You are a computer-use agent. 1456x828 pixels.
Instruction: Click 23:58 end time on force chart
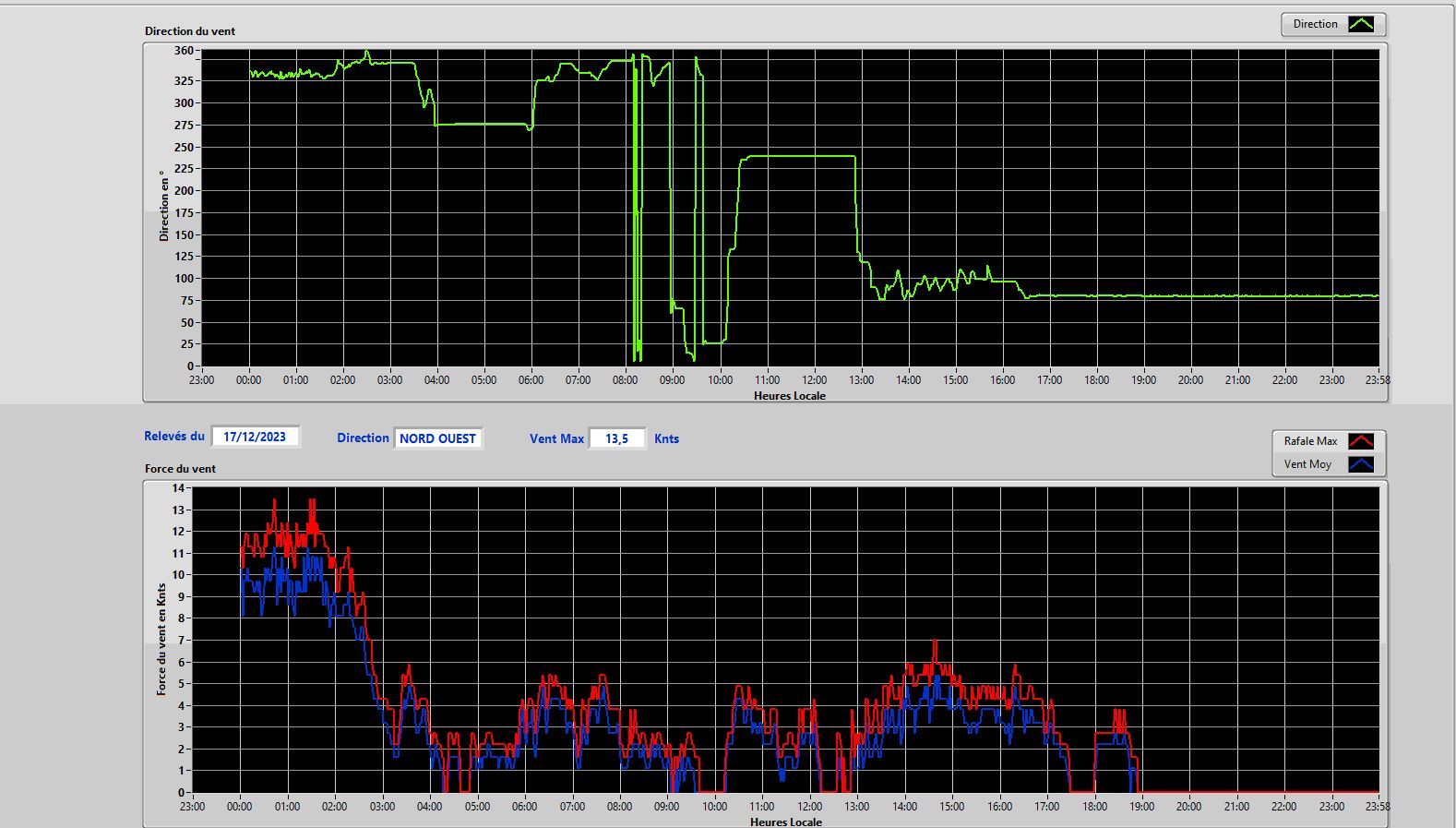(1378, 806)
